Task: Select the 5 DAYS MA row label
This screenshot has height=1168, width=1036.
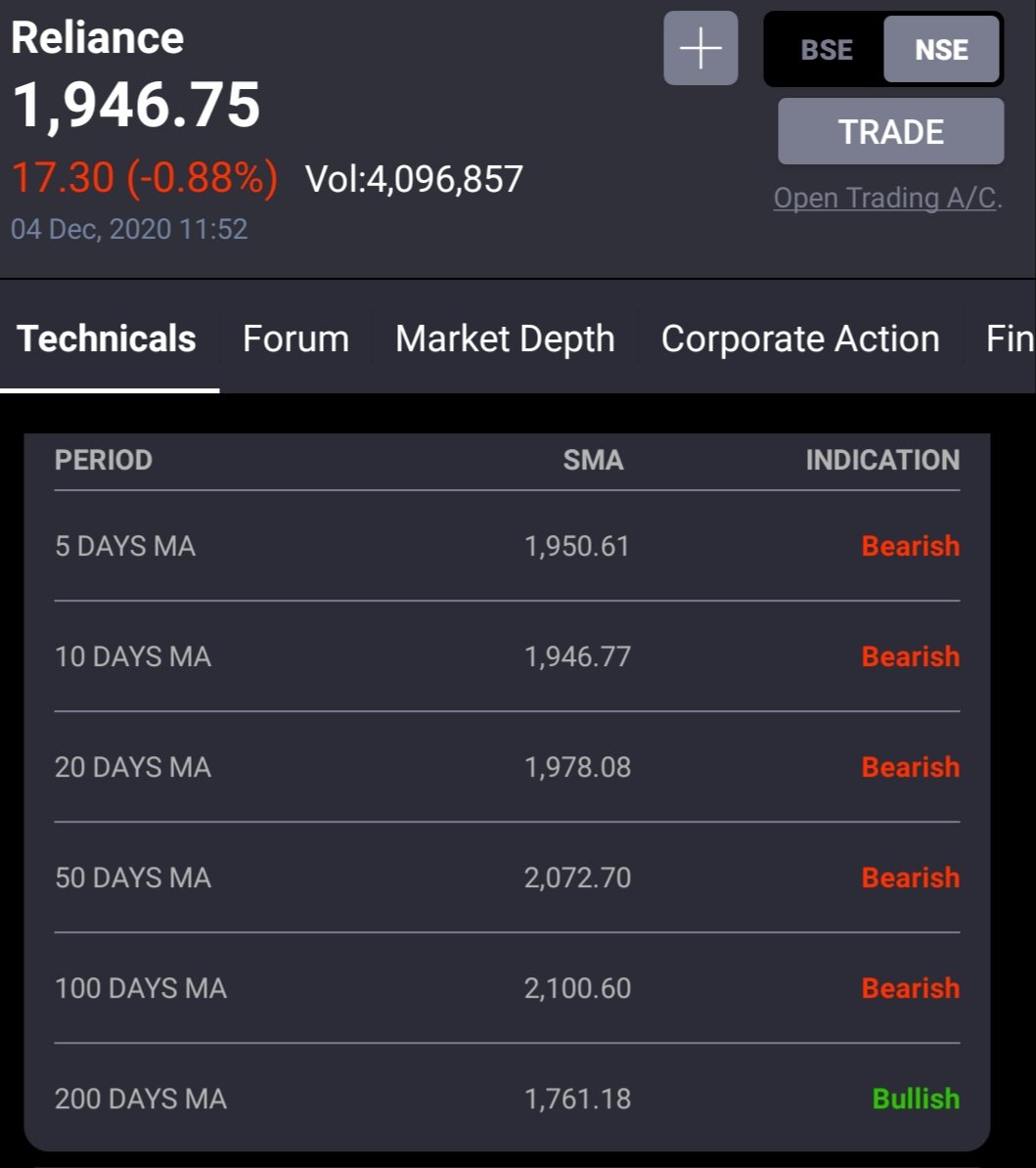Action: (x=125, y=546)
